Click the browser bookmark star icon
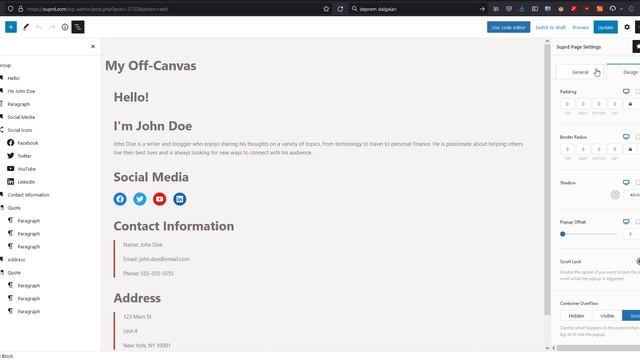 coord(326,9)
